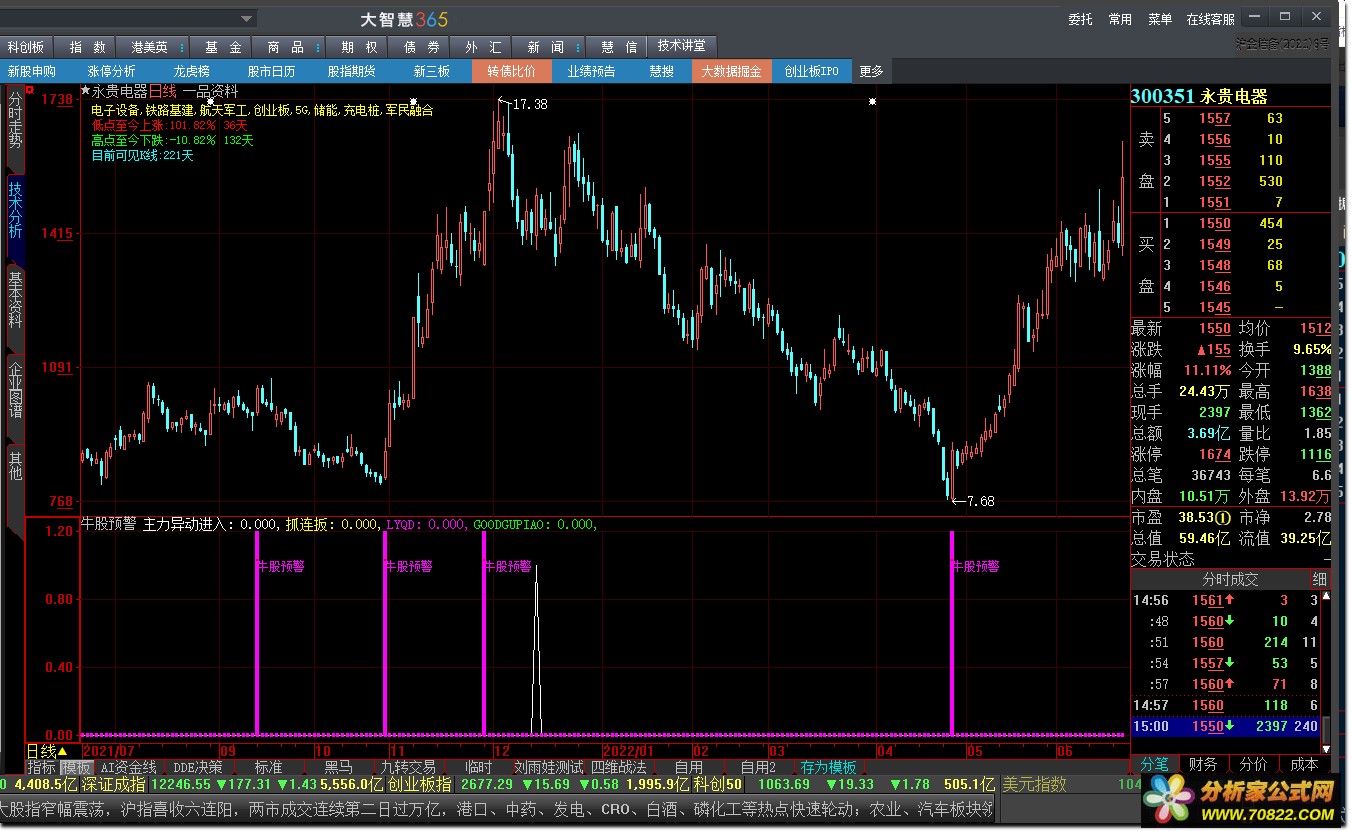Screen dimensions: 1351x831
Task: Open the 科创板 market button
Action: [26, 47]
